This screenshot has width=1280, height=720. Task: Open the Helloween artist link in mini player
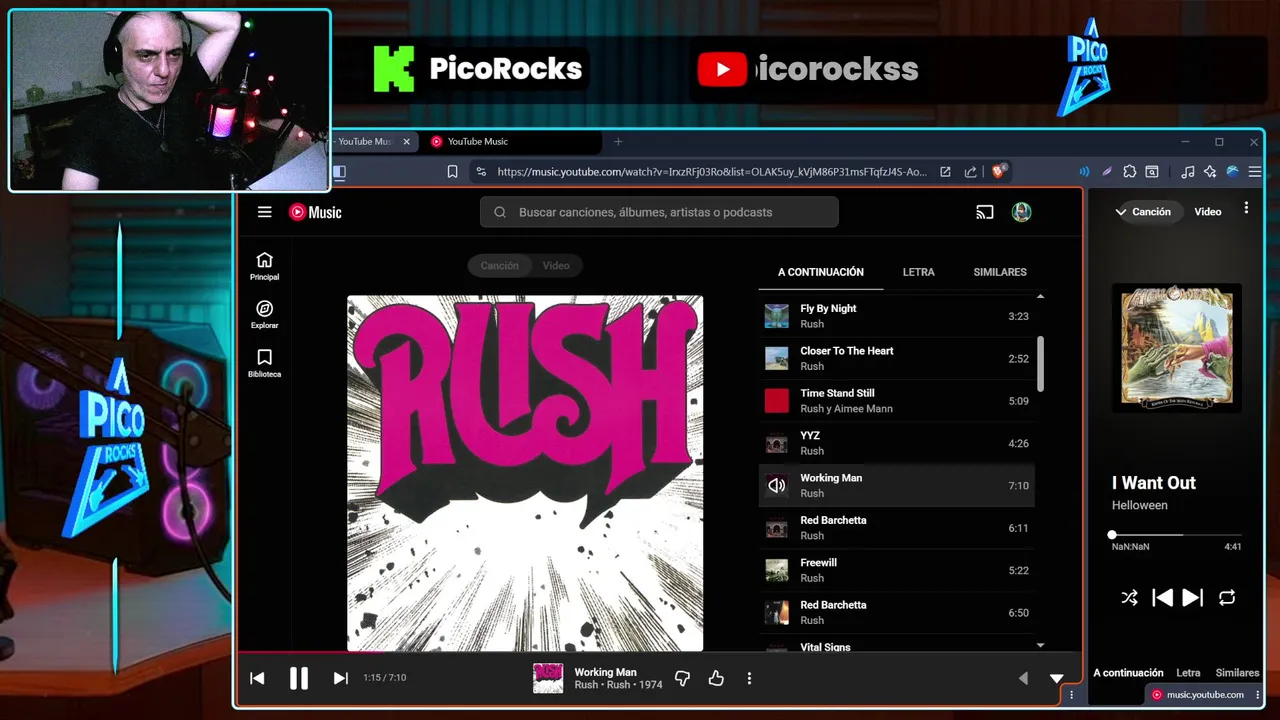(1140, 505)
